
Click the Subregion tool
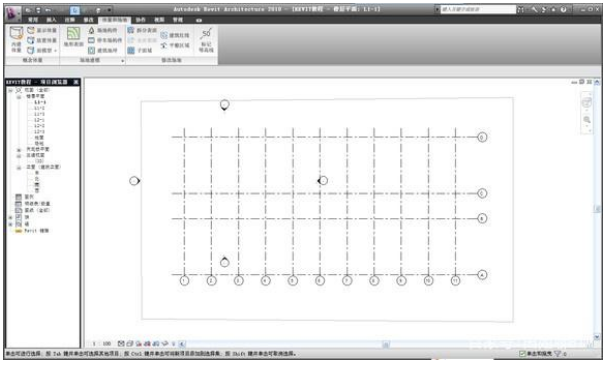pos(140,50)
